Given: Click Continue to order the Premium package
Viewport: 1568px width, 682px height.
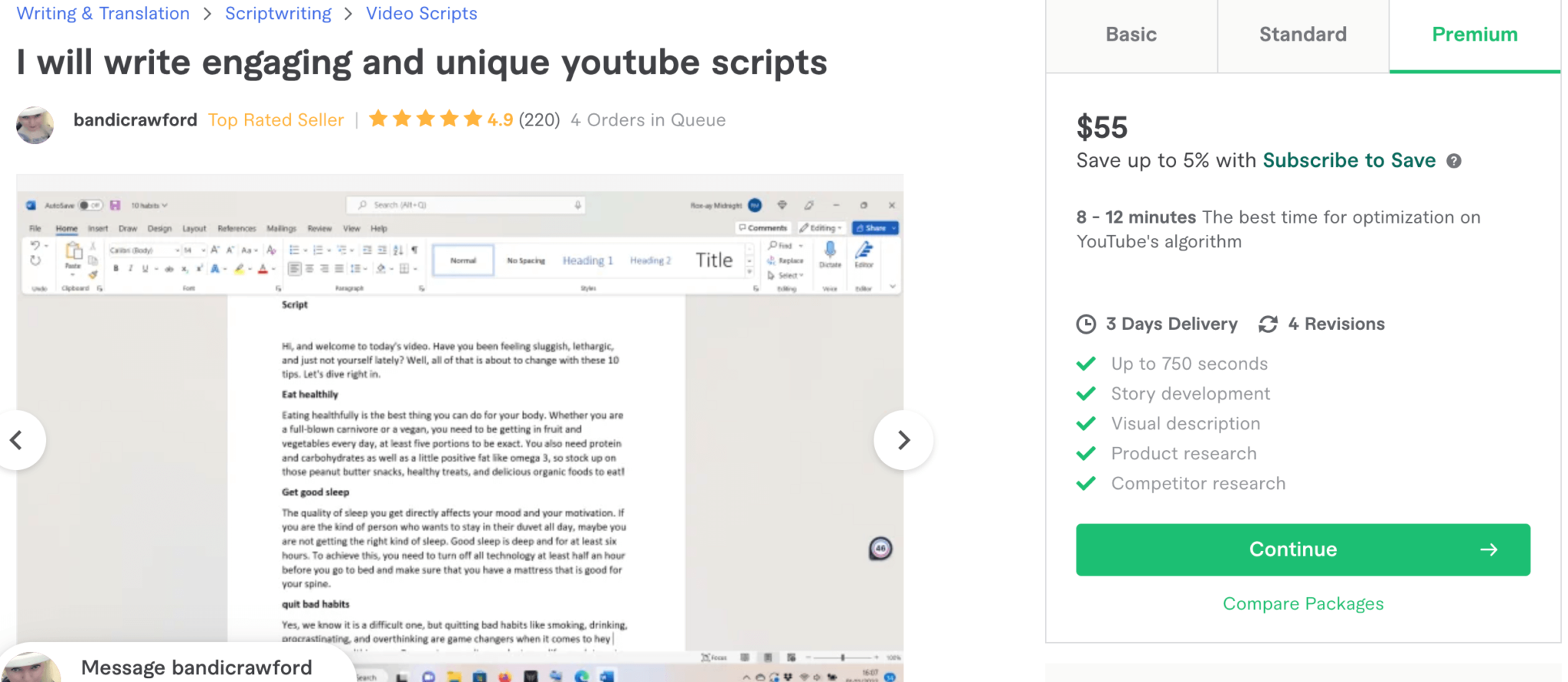Looking at the screenshot, I should click(1302, 549).
